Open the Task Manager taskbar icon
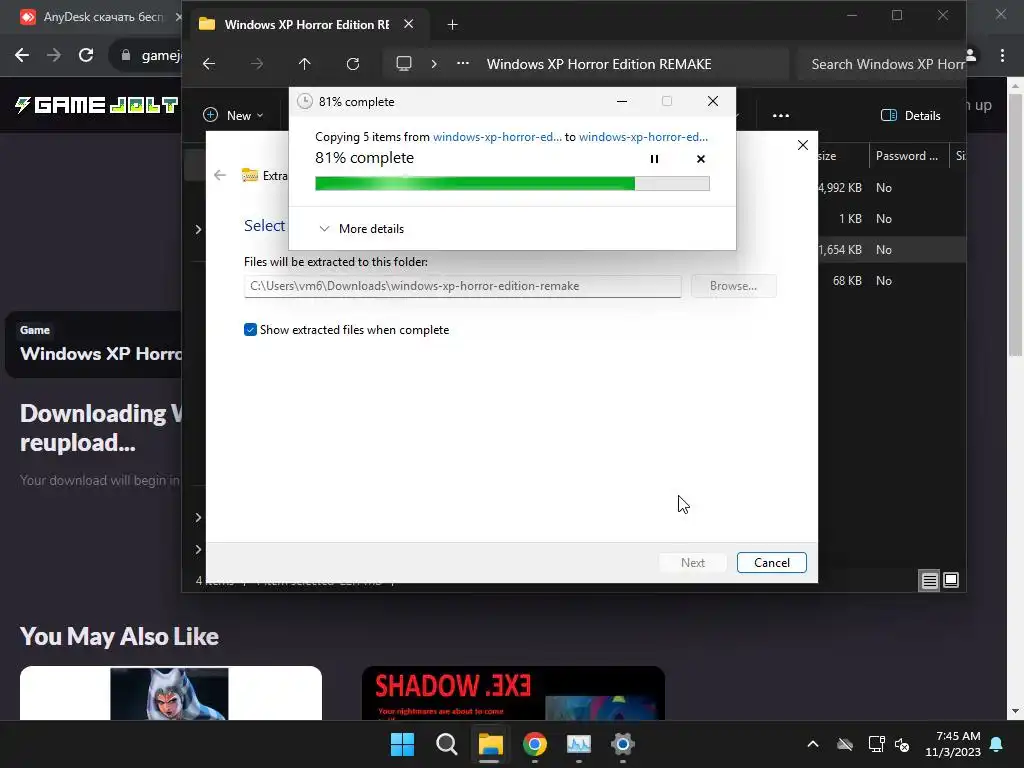 pyautogui.click(x=579, y=744)
